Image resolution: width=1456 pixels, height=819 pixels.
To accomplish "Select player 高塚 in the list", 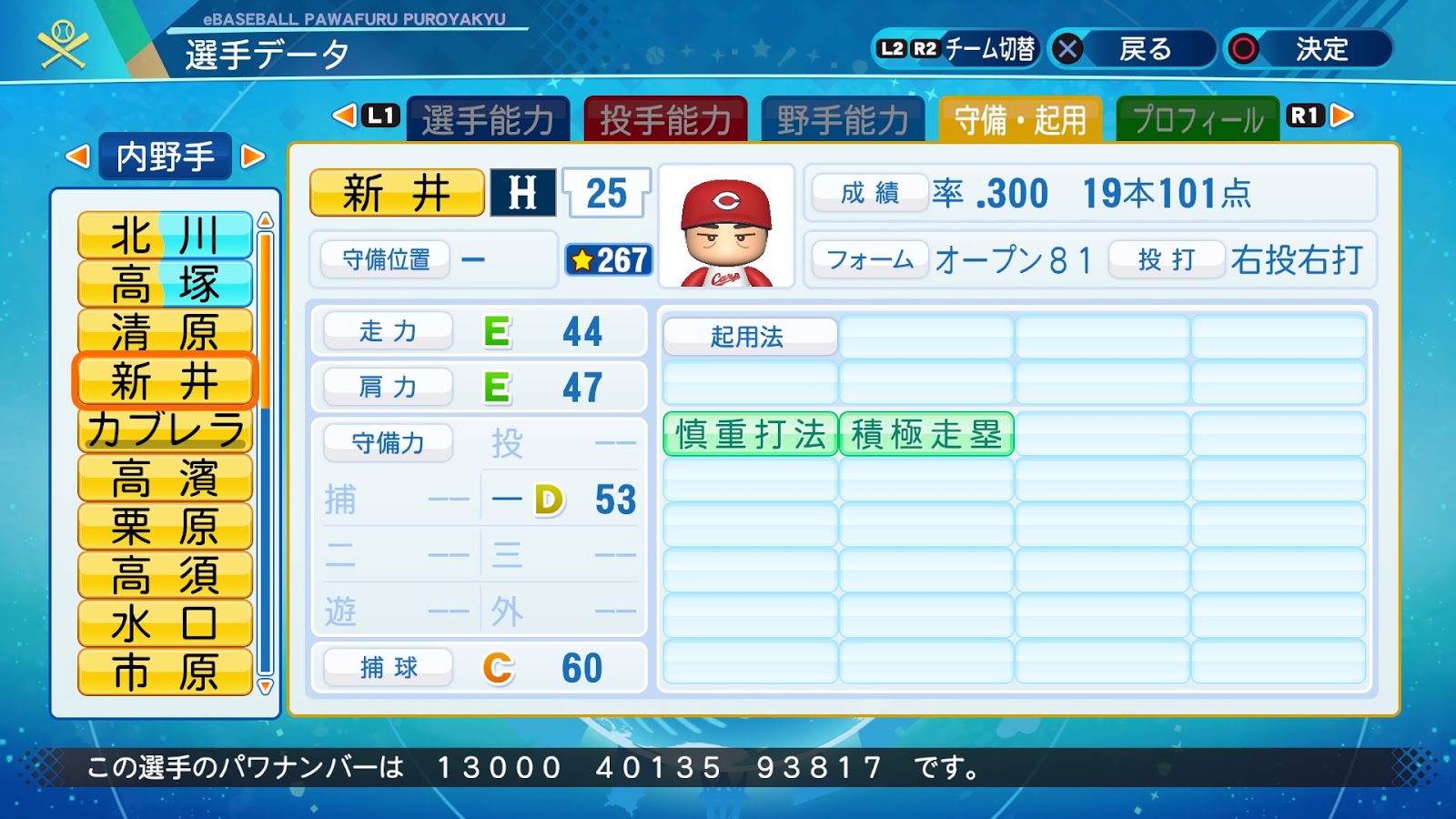I will click(x=165, y=284).
